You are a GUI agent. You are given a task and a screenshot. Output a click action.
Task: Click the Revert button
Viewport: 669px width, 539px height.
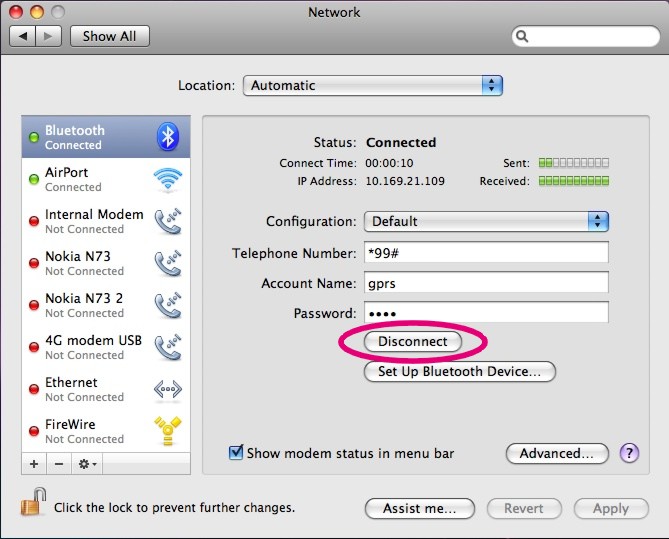click(x=524, y=508)
